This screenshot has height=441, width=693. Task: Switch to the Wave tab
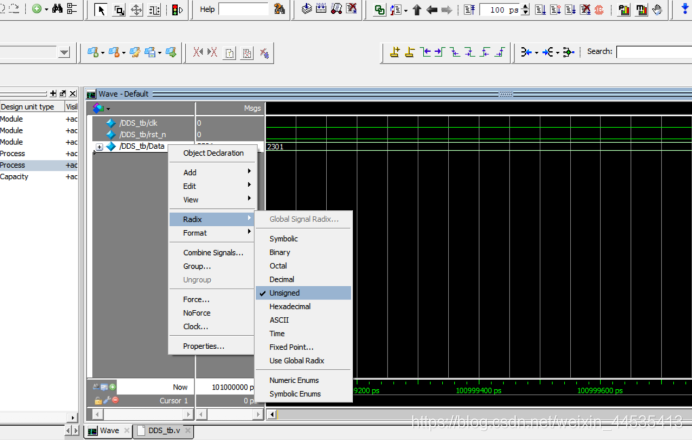(x=109, y=431)
